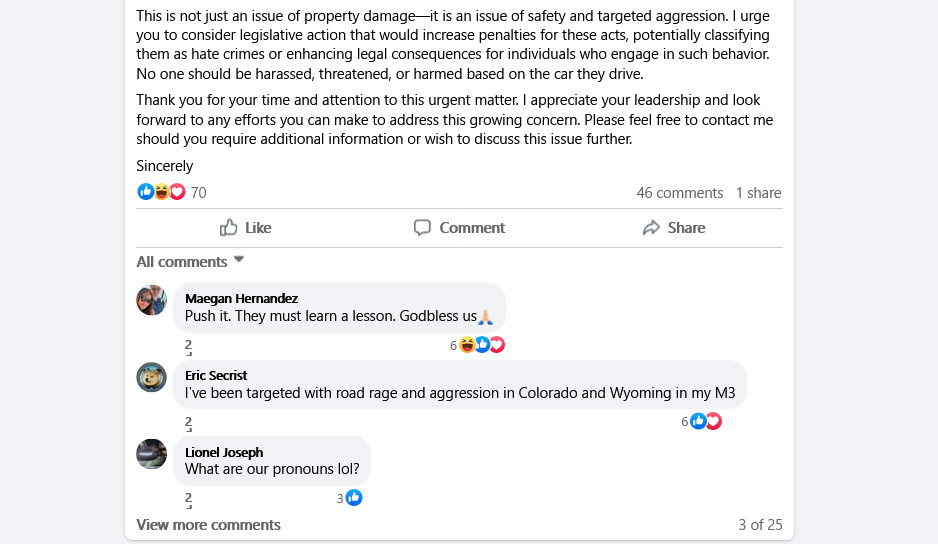Open Maegan Hernandez's profile picture
Viewport: 938px width, 544px height.
151,300
